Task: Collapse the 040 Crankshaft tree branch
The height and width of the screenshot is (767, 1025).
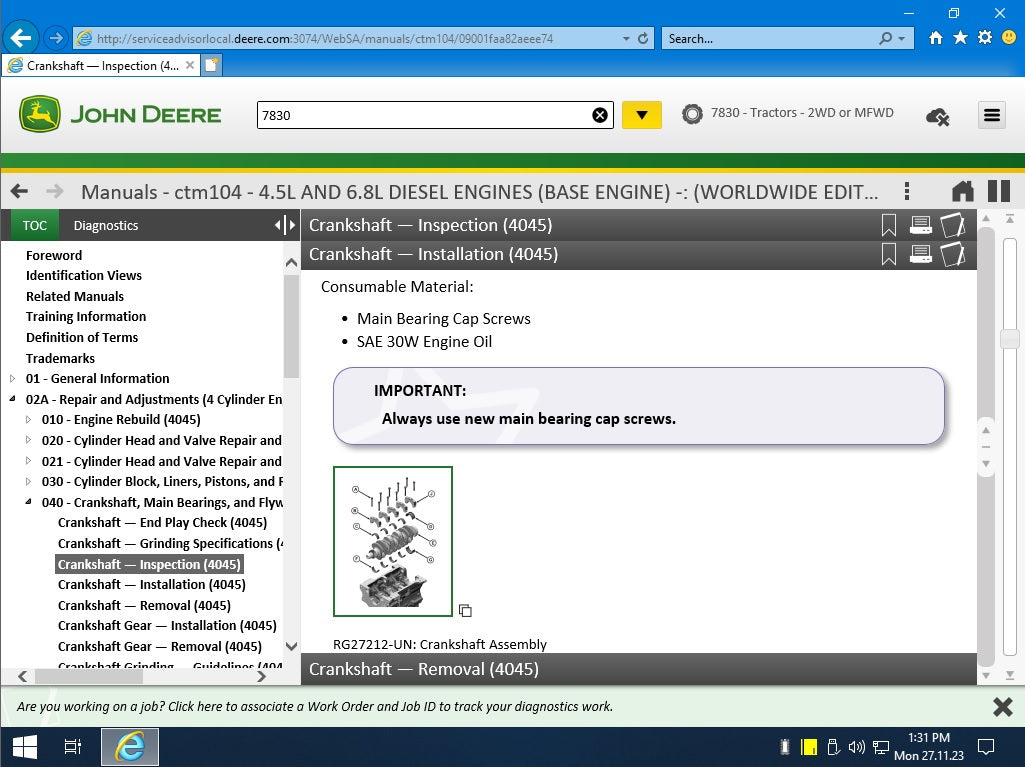Action: click(x=27, y=502)
